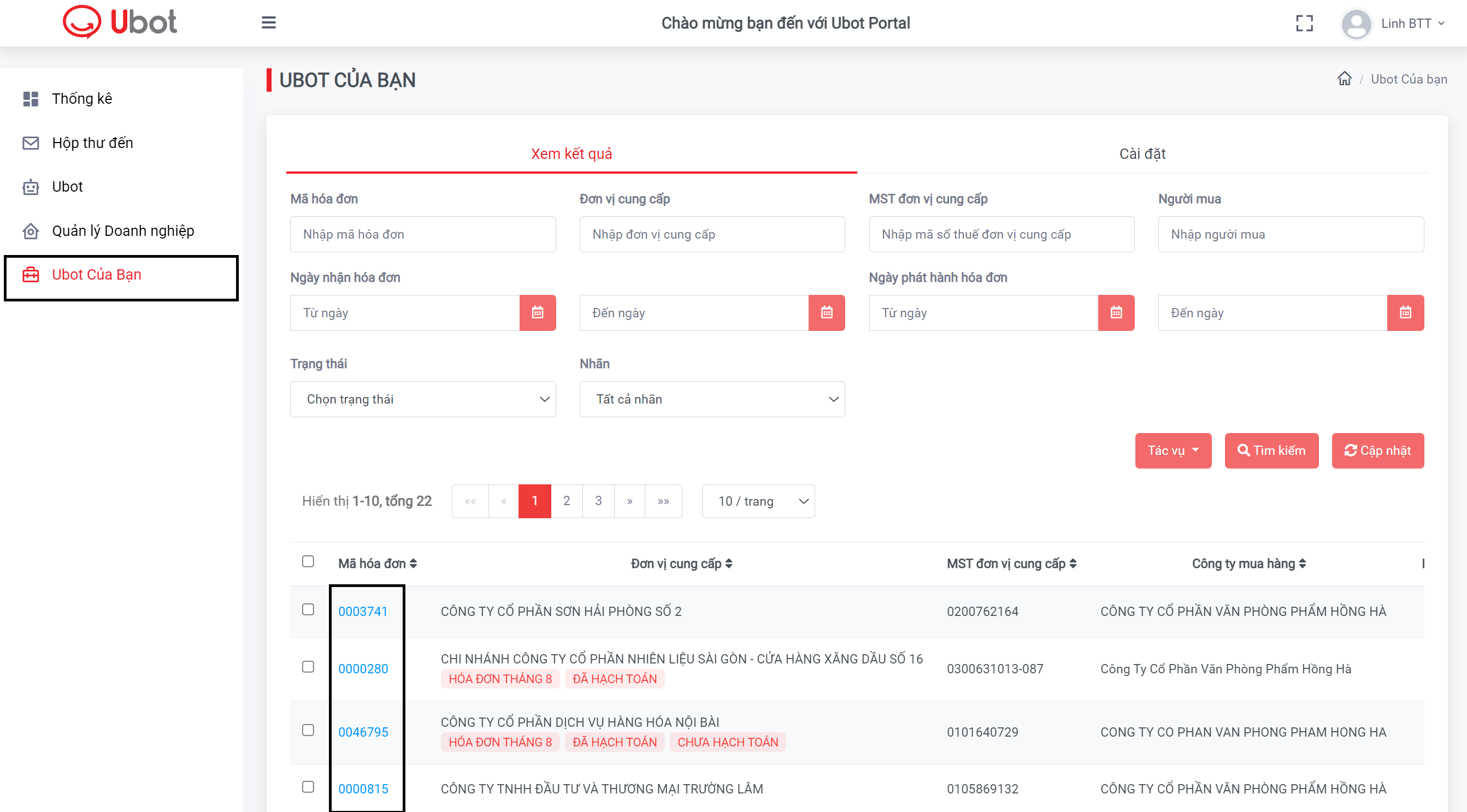Click the Thống kê dashboard icon
This screenshot has width=1467, height=812.
[31, 98]
